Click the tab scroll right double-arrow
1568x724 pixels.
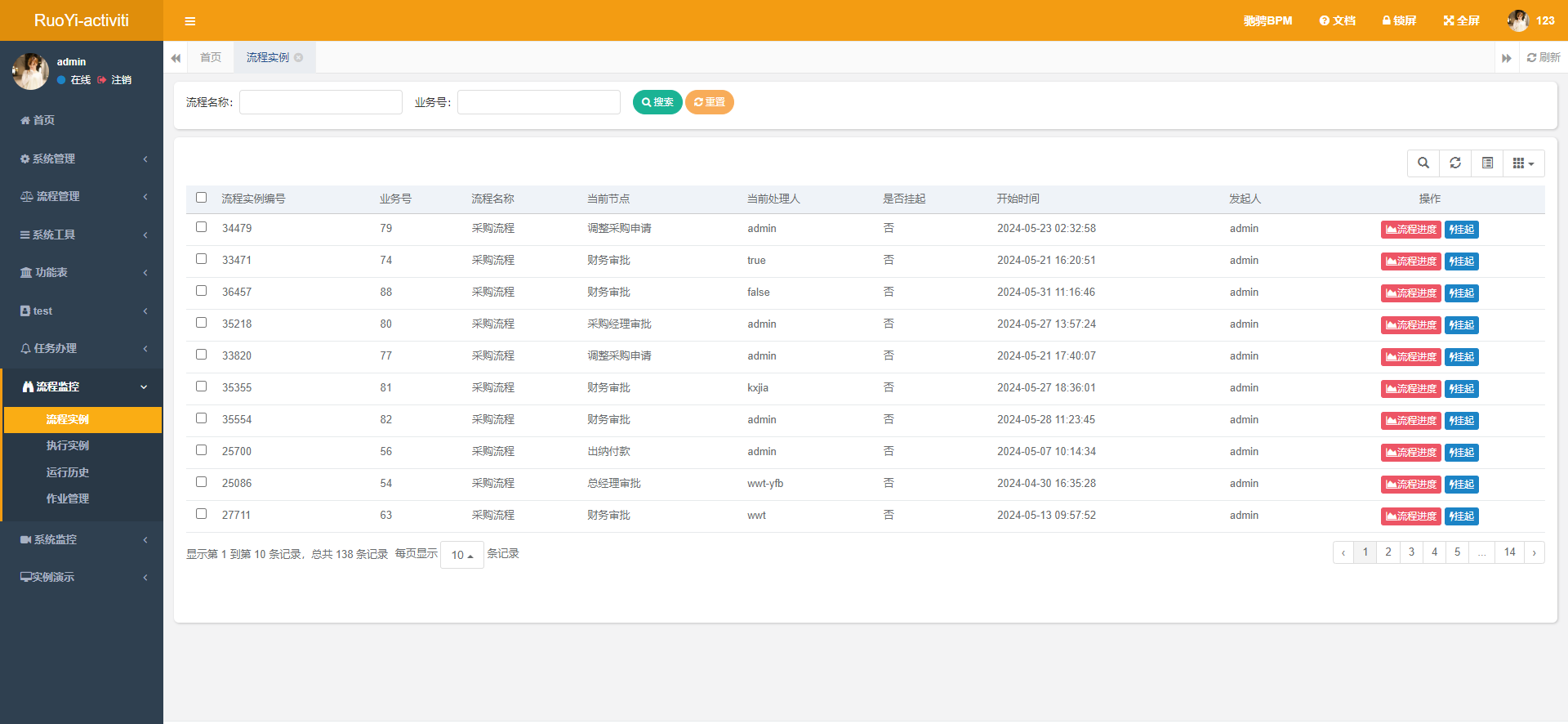pyautogui.click(x=1507, y=58)
